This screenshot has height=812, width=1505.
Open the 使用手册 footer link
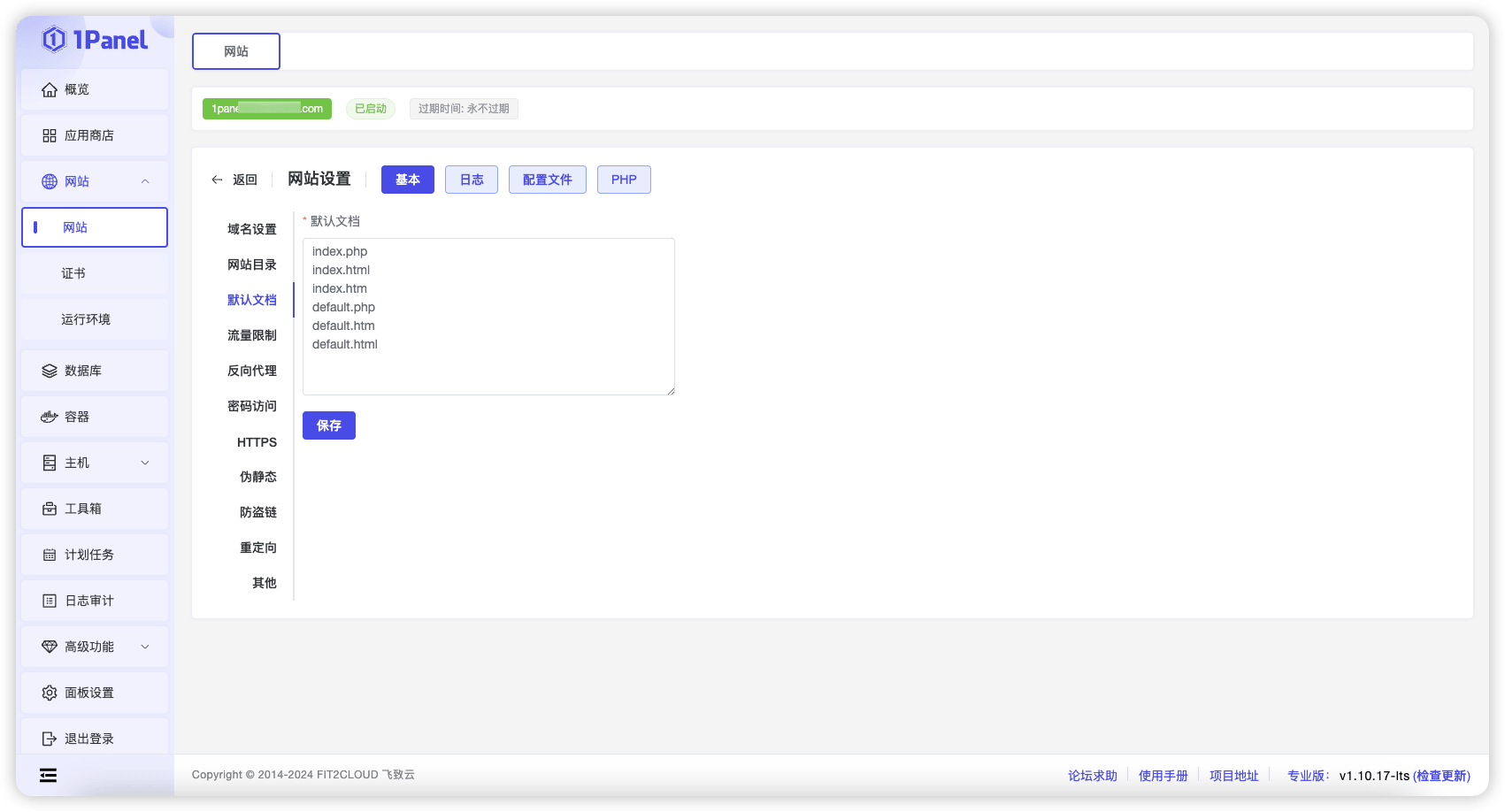coord(1163,776)
